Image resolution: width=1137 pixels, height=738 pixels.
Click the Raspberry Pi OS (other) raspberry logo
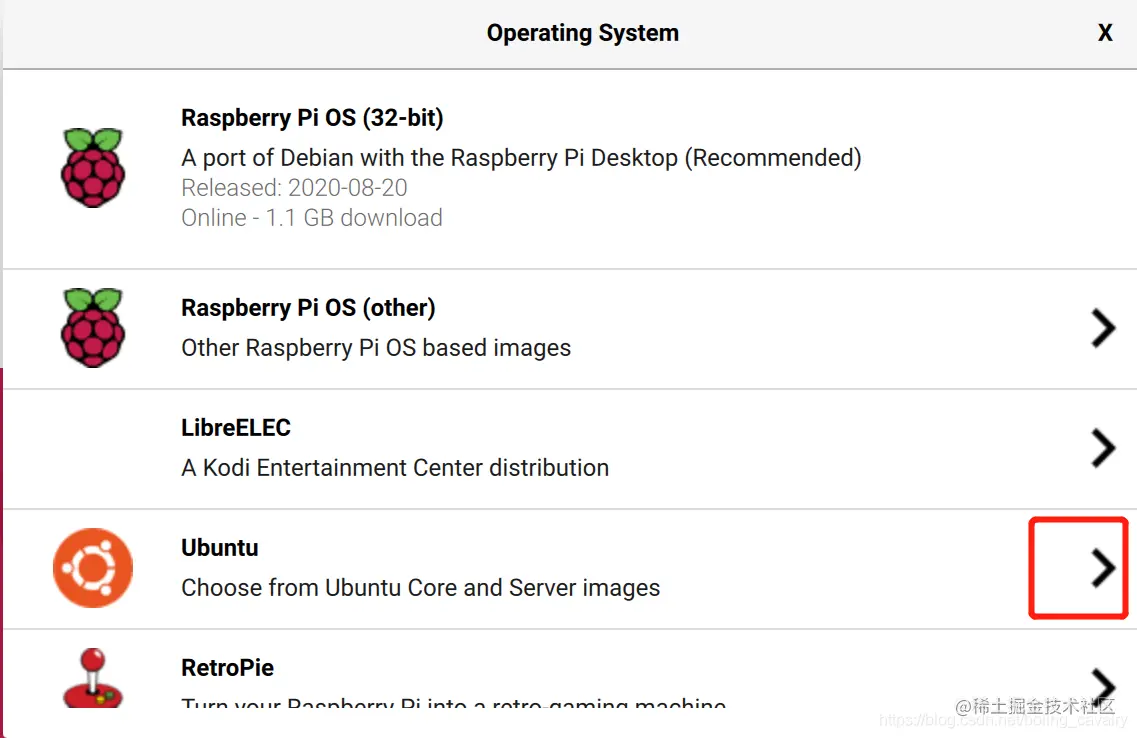click(93, 328)
